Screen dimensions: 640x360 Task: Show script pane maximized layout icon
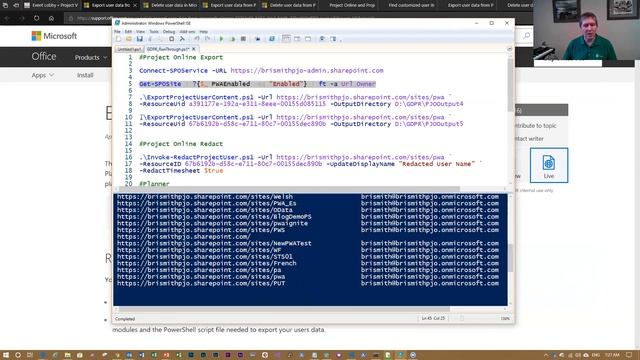click(x=308, y=39)
